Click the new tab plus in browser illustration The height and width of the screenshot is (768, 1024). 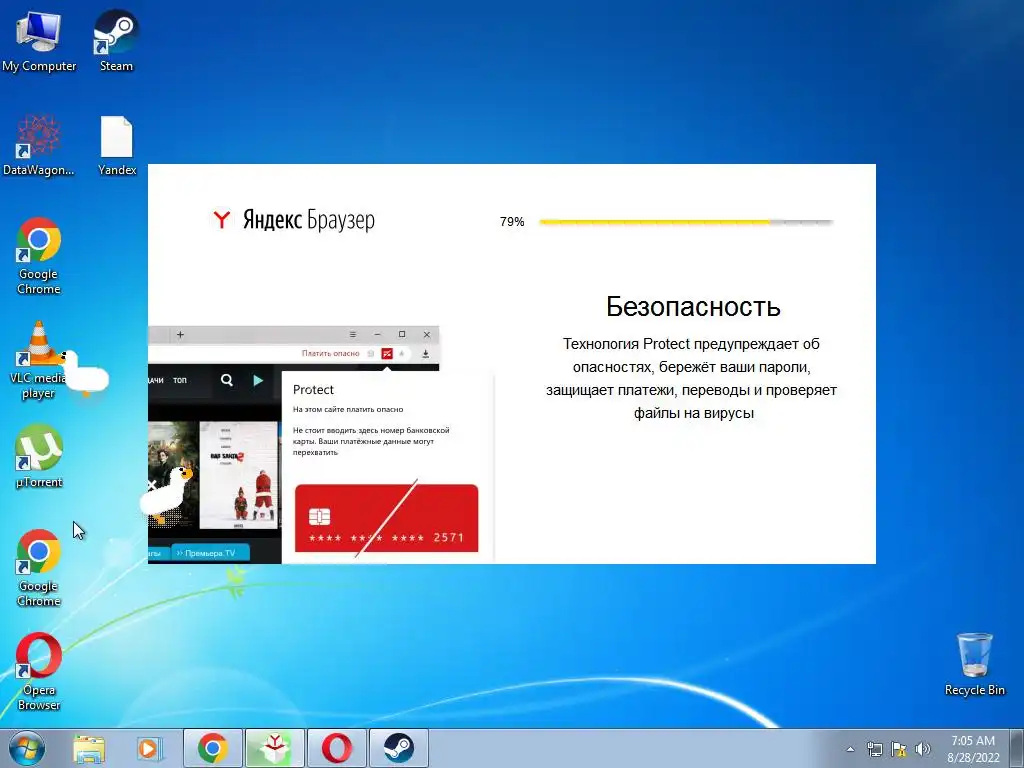coord(180,335)
